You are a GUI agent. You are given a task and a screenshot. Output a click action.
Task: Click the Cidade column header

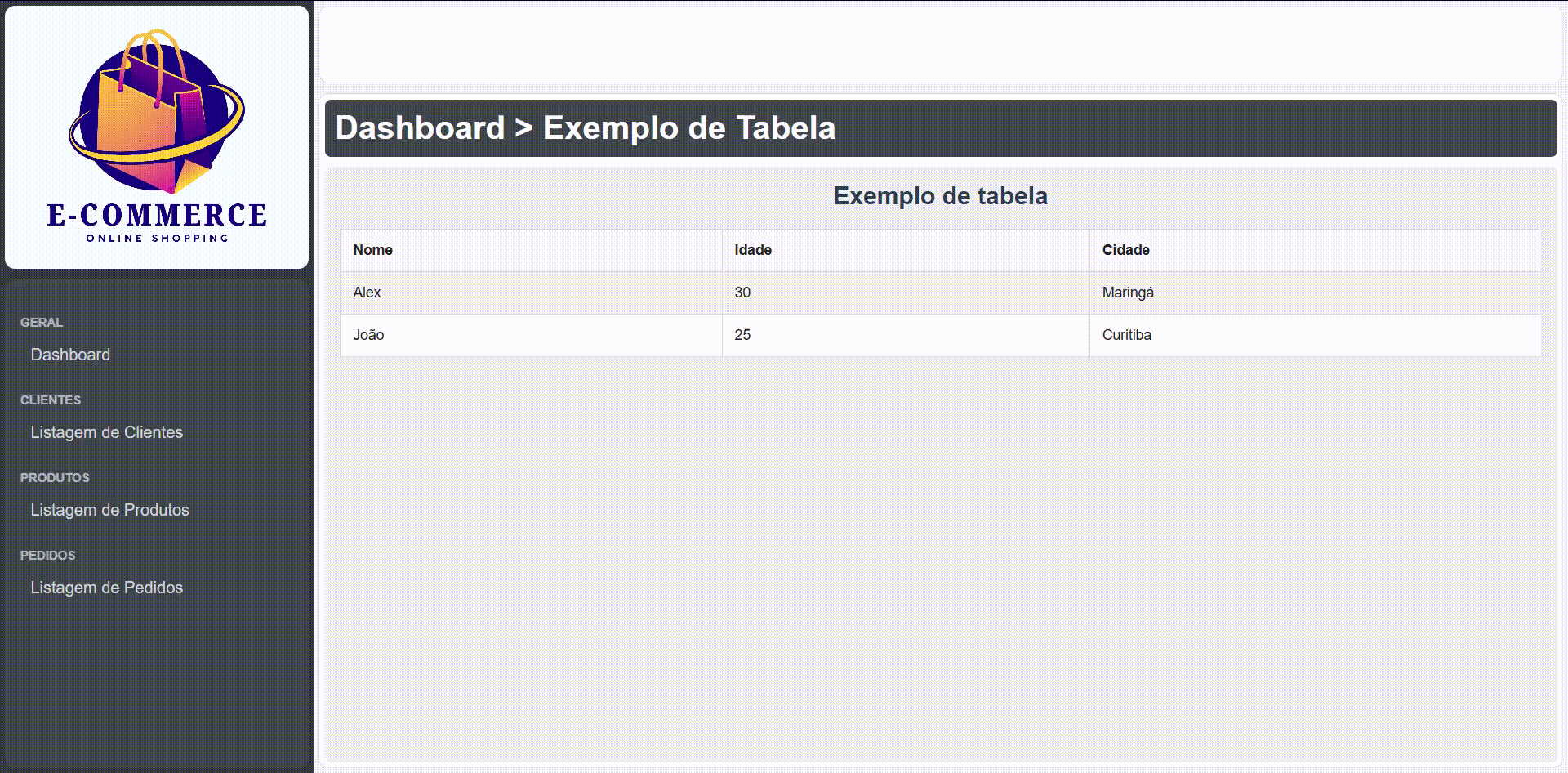pos(1127,250)
